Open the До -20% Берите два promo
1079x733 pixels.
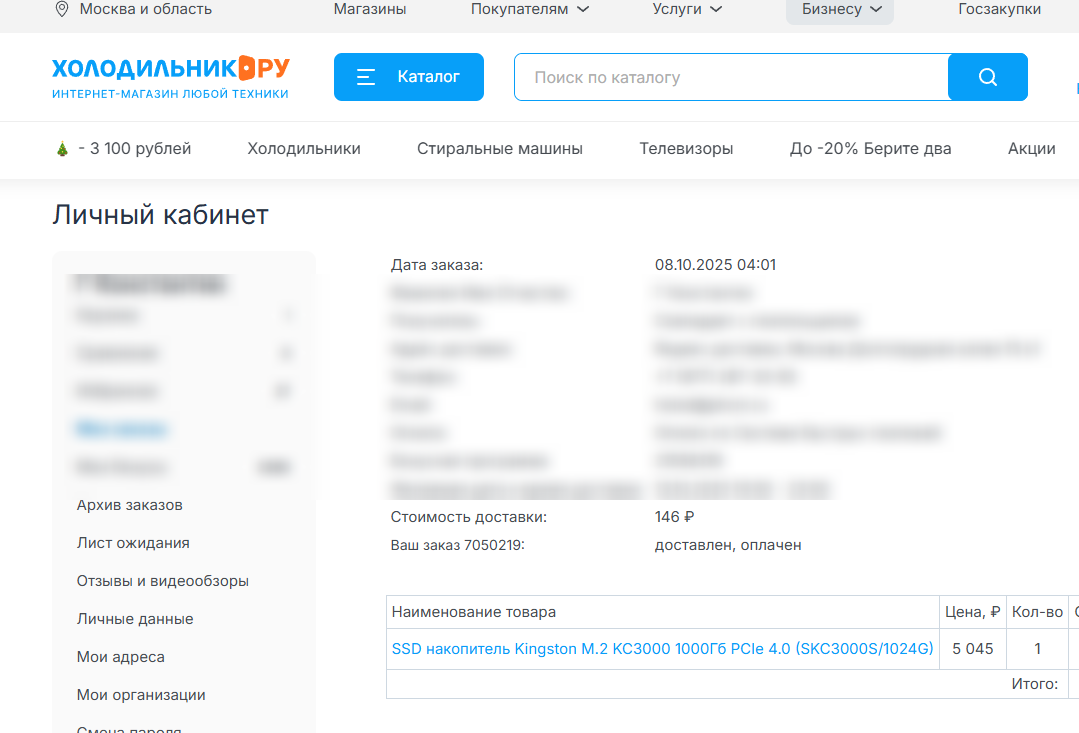point(870,149)
